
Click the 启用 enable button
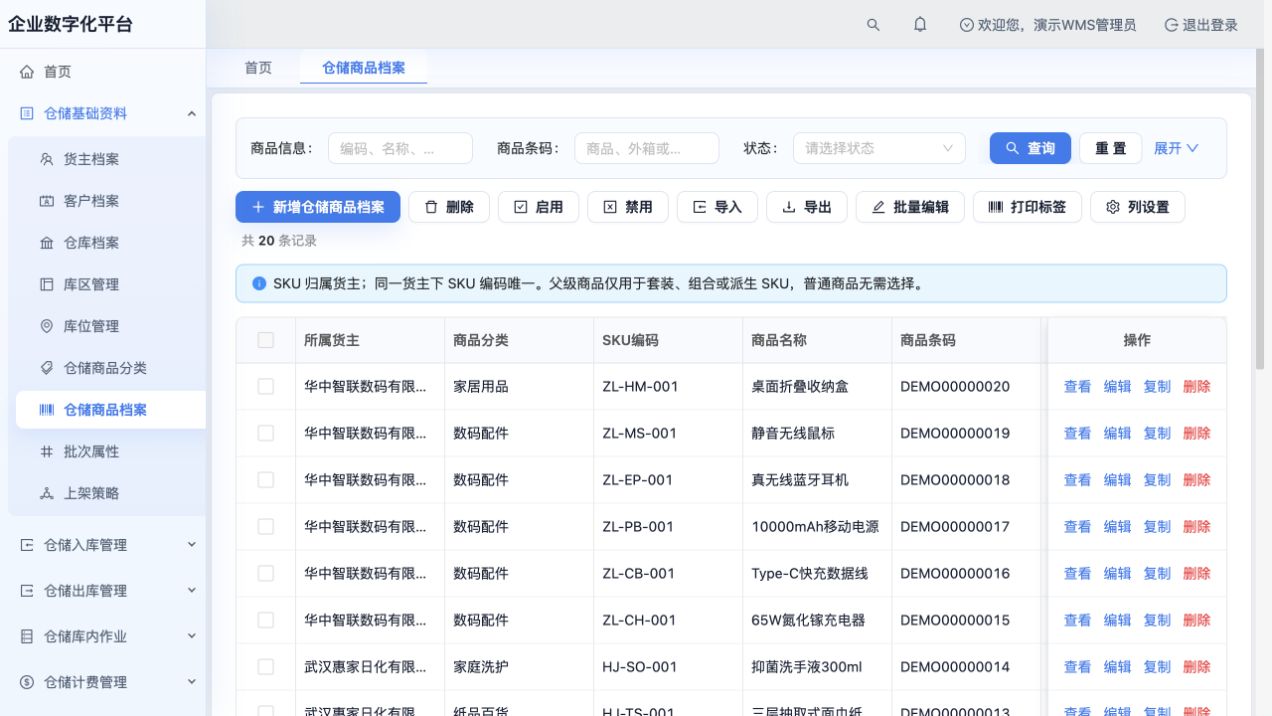click(538, 207)
